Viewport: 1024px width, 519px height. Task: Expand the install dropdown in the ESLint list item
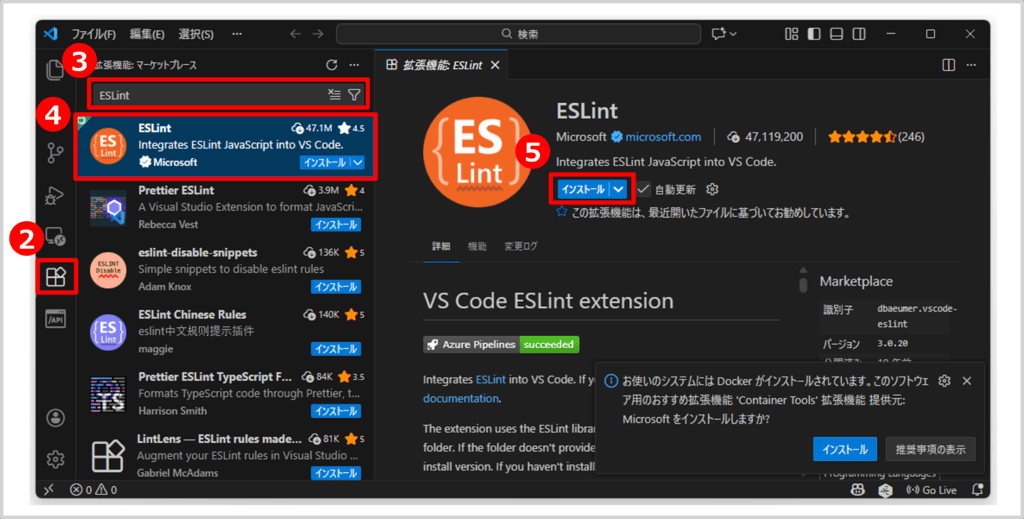click(x=358, y=163)
